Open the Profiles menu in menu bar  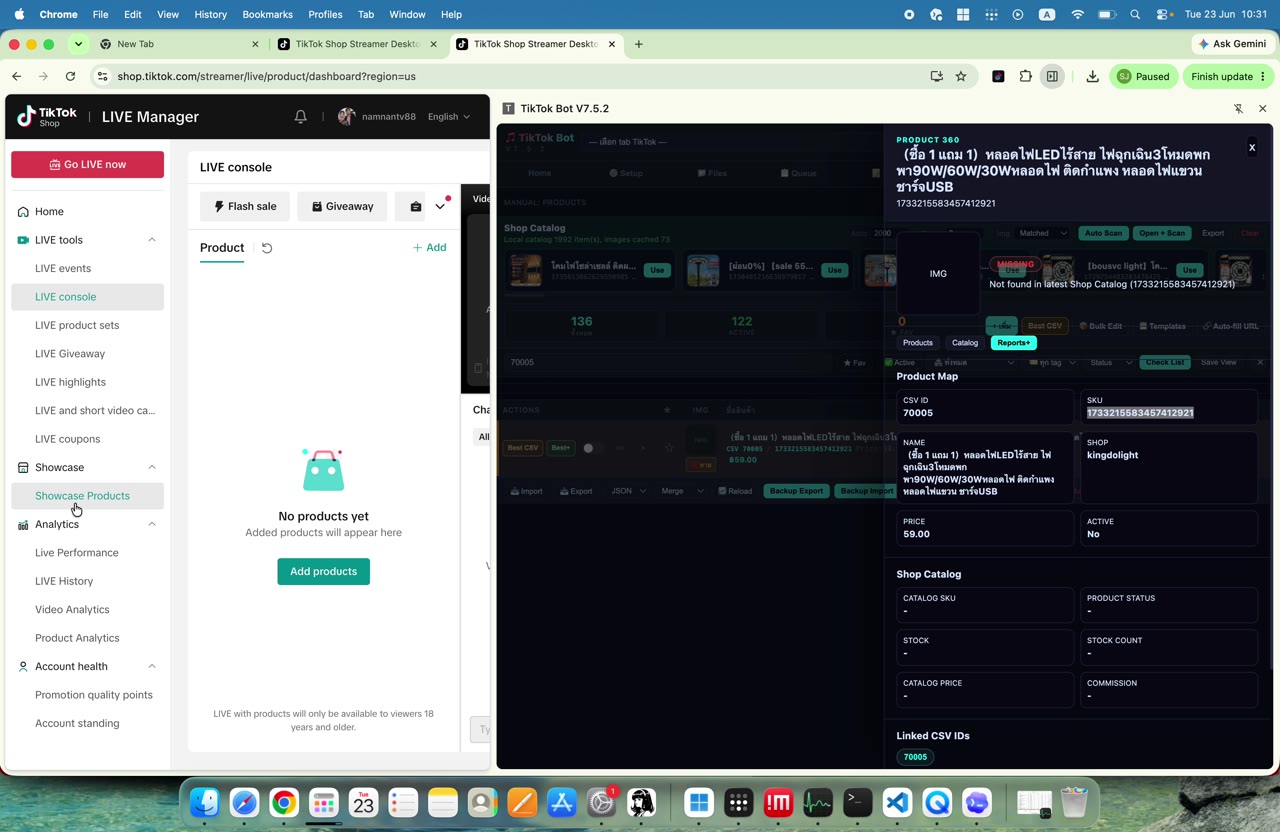325,14
